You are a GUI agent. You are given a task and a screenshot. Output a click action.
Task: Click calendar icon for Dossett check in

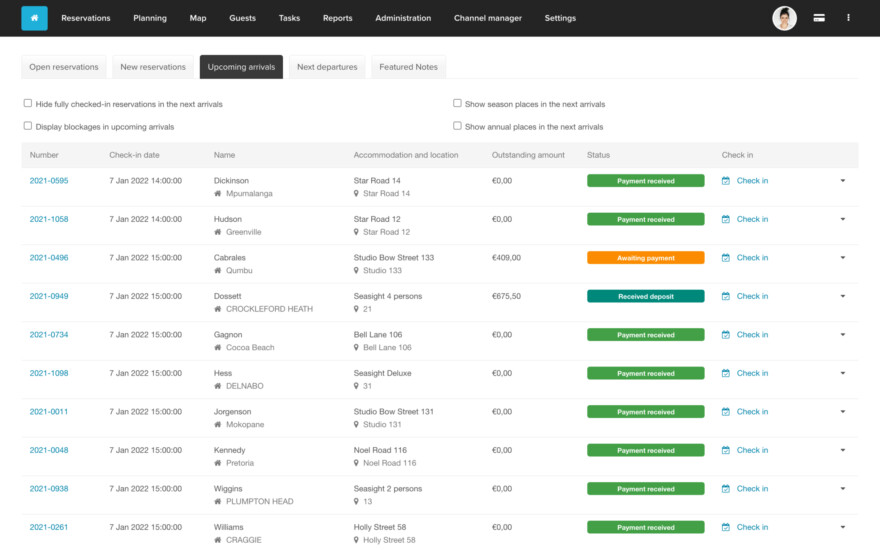(726, 296)
